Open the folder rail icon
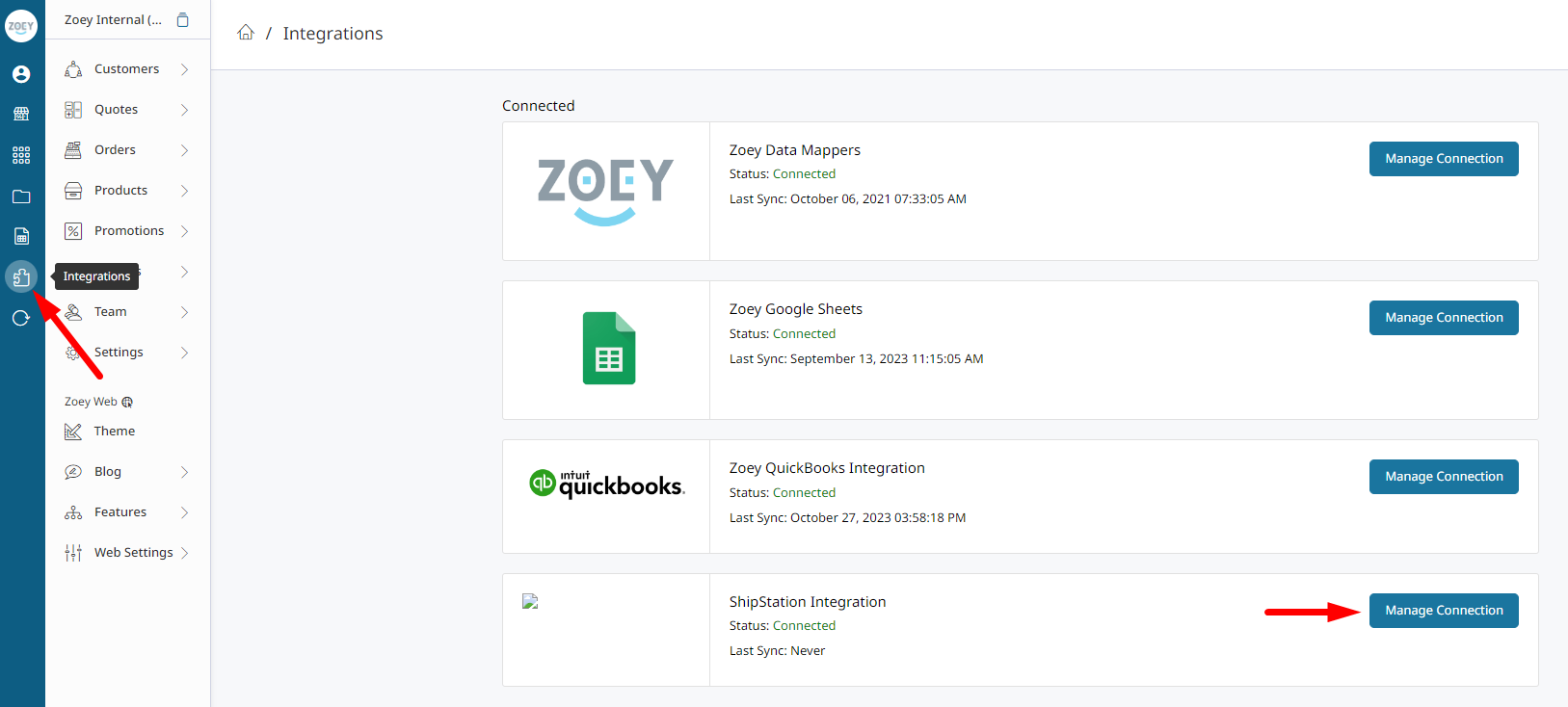The width and height of the screenshot is (1568, 707). point(21,196)
